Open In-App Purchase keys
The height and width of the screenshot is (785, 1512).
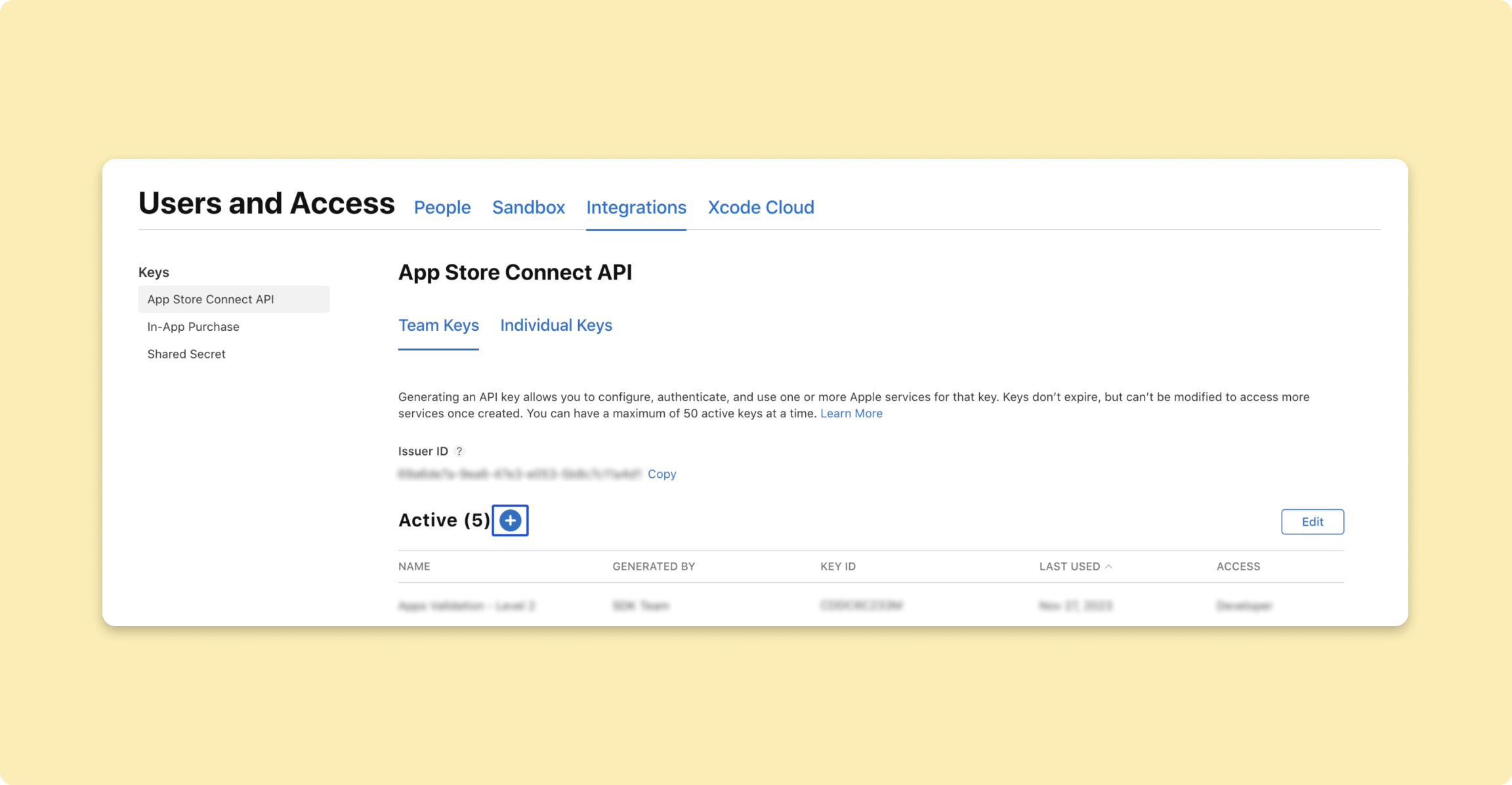193,327
